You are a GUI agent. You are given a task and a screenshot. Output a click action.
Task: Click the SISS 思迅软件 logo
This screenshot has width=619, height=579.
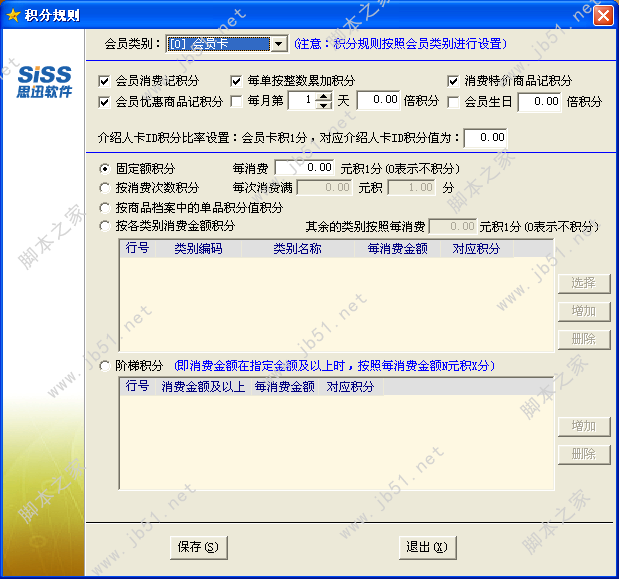(44, 82)
